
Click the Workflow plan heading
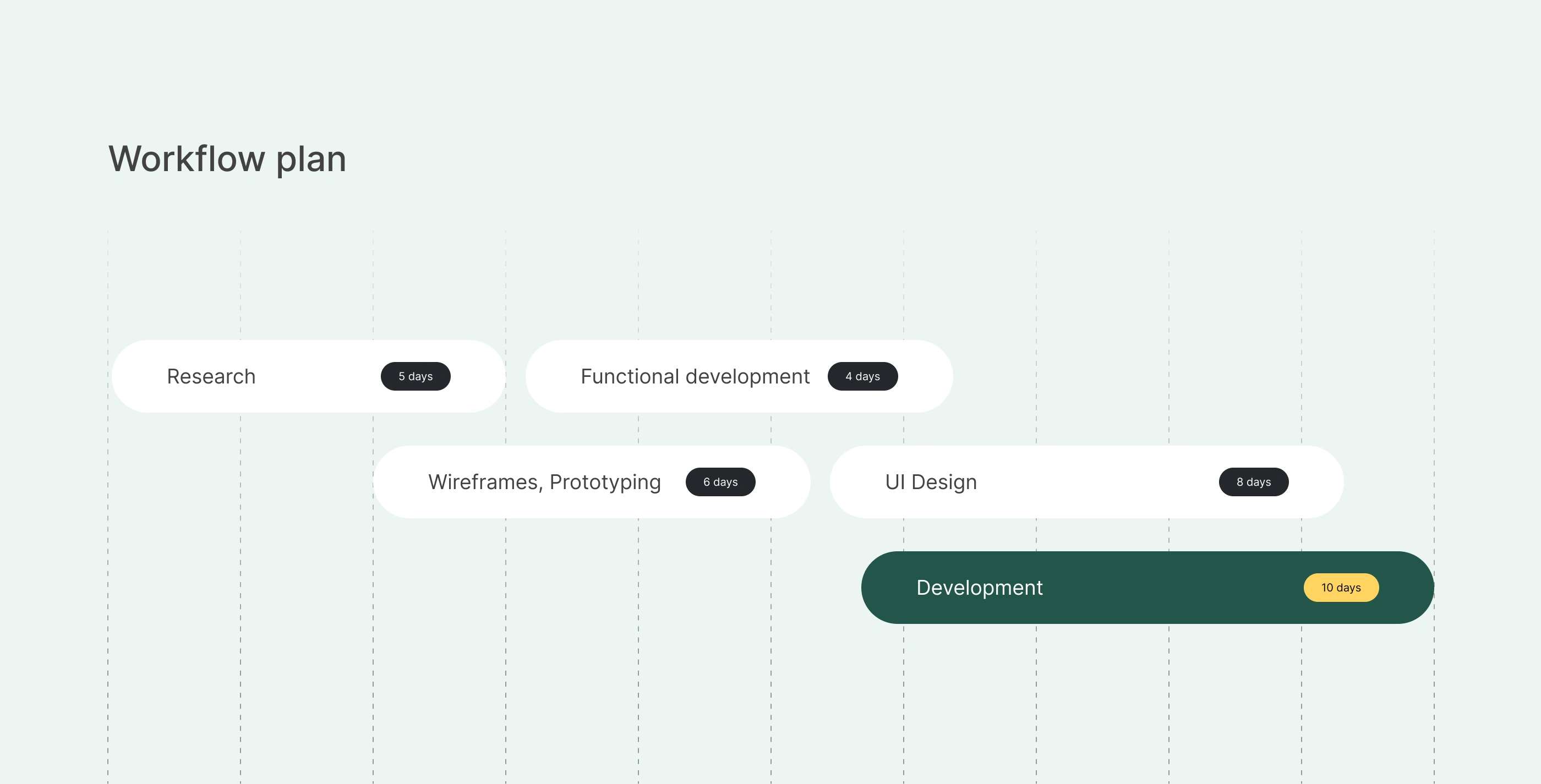(x=227, y=159)
